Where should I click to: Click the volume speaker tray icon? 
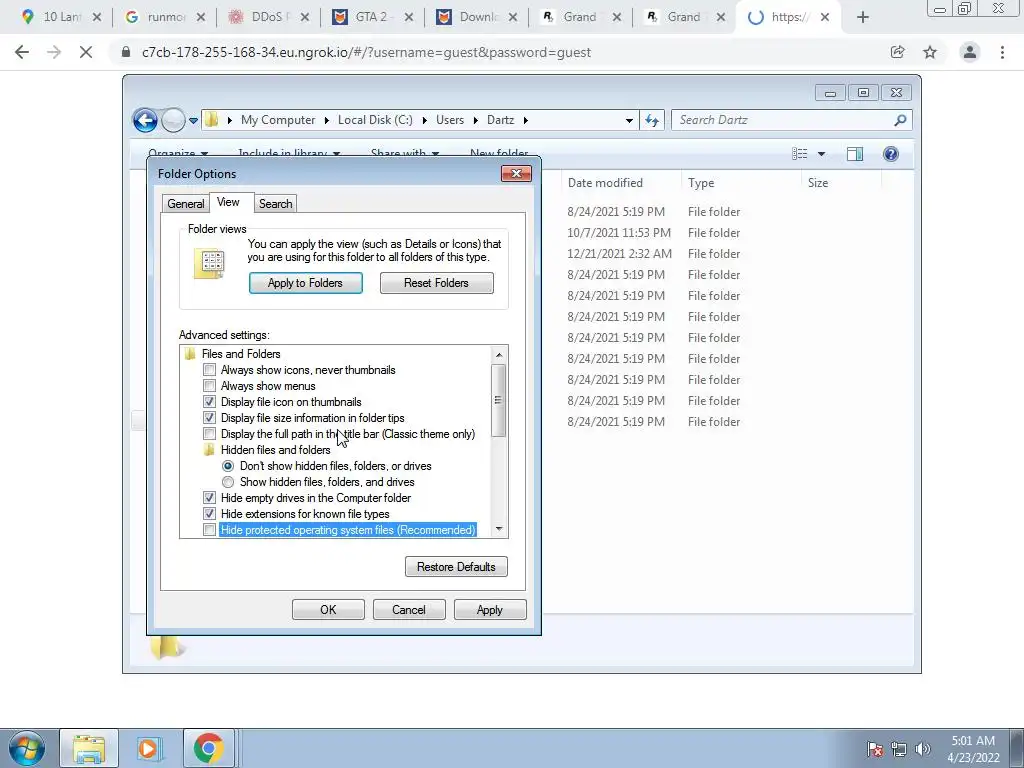pyautogui.click(x=923, y=749)
